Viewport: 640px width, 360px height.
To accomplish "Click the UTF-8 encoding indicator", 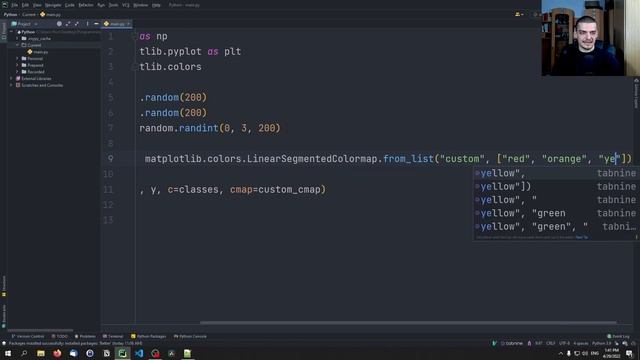I will click(564, 344).
